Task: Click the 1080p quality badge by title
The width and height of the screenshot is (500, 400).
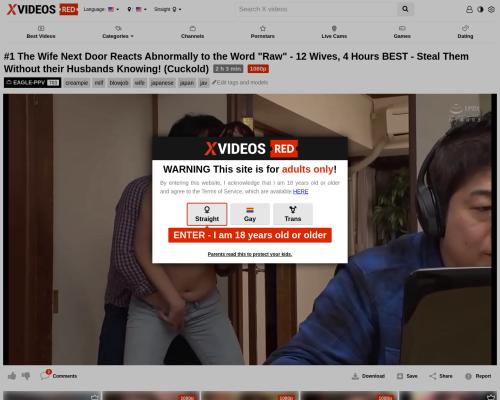Action: pyautogui.click(x=258, y=69)
